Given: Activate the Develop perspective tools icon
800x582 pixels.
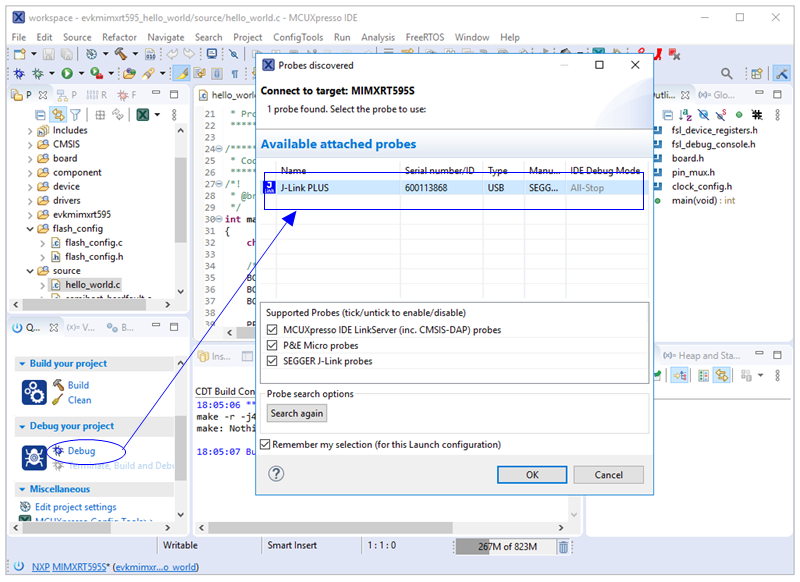Looking at the screenshot, I should click(x=781, y=74).
